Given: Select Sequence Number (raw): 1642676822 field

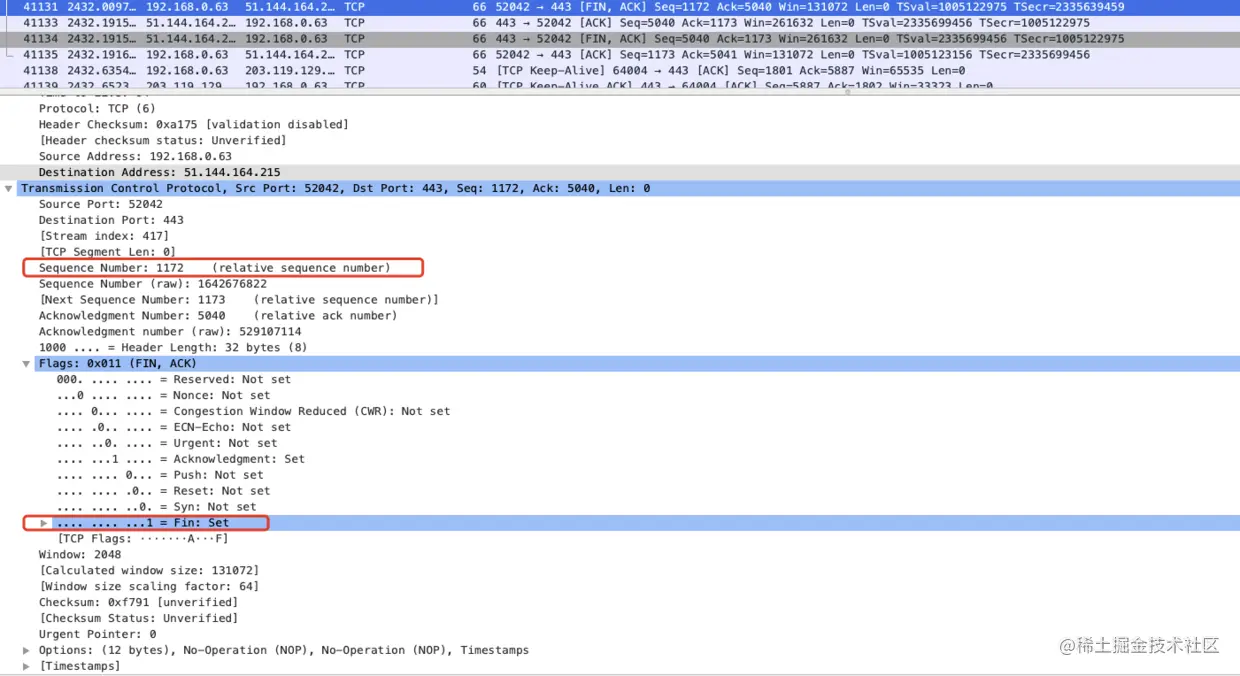Looking at the screenshot, I should pos(152,284).
